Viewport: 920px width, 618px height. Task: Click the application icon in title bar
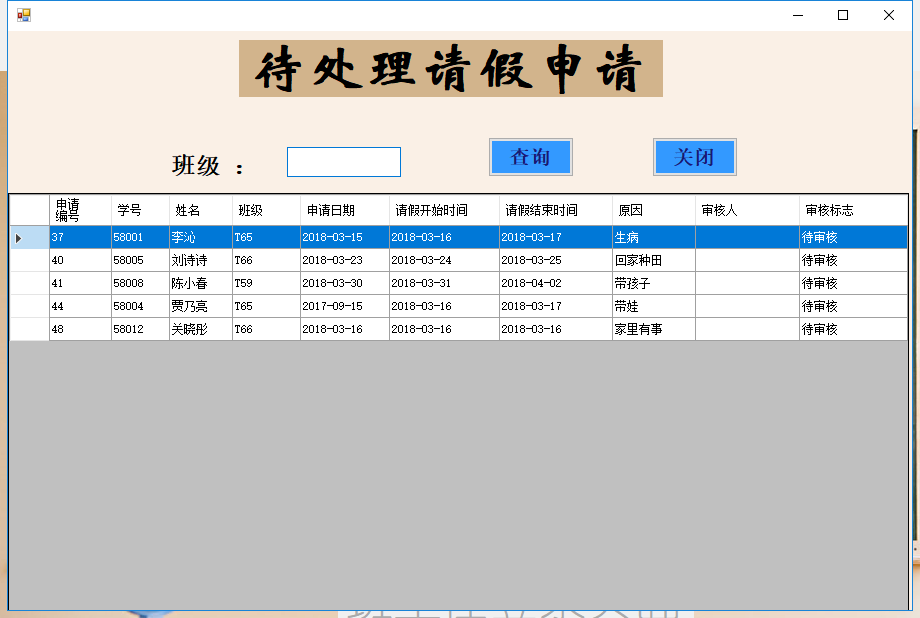point(23,15)
